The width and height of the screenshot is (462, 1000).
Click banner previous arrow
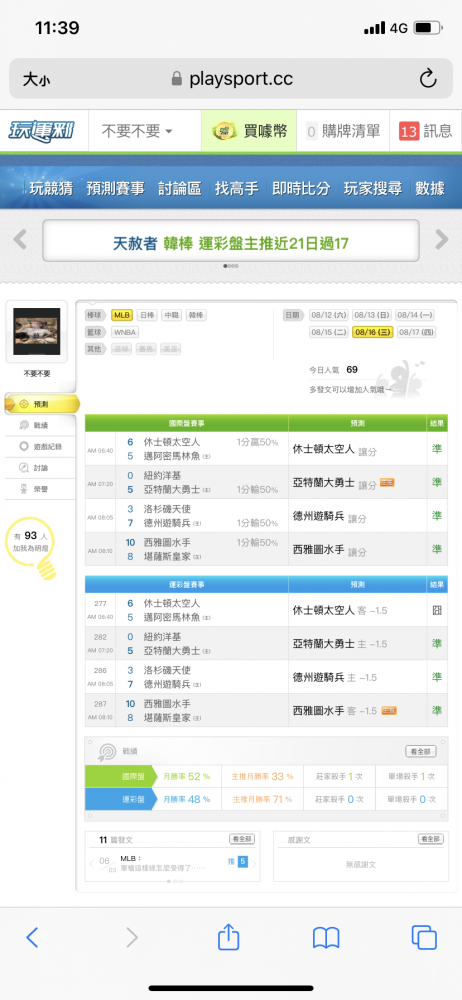pos(20,240)
